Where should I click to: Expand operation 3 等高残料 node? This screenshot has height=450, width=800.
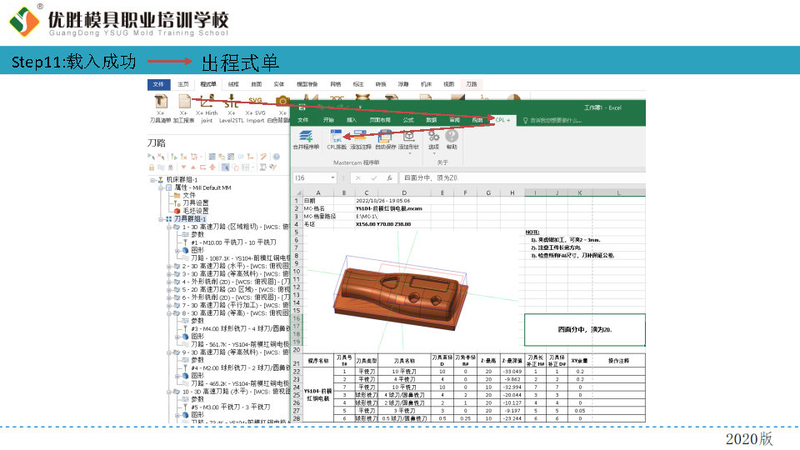[169, 274]
